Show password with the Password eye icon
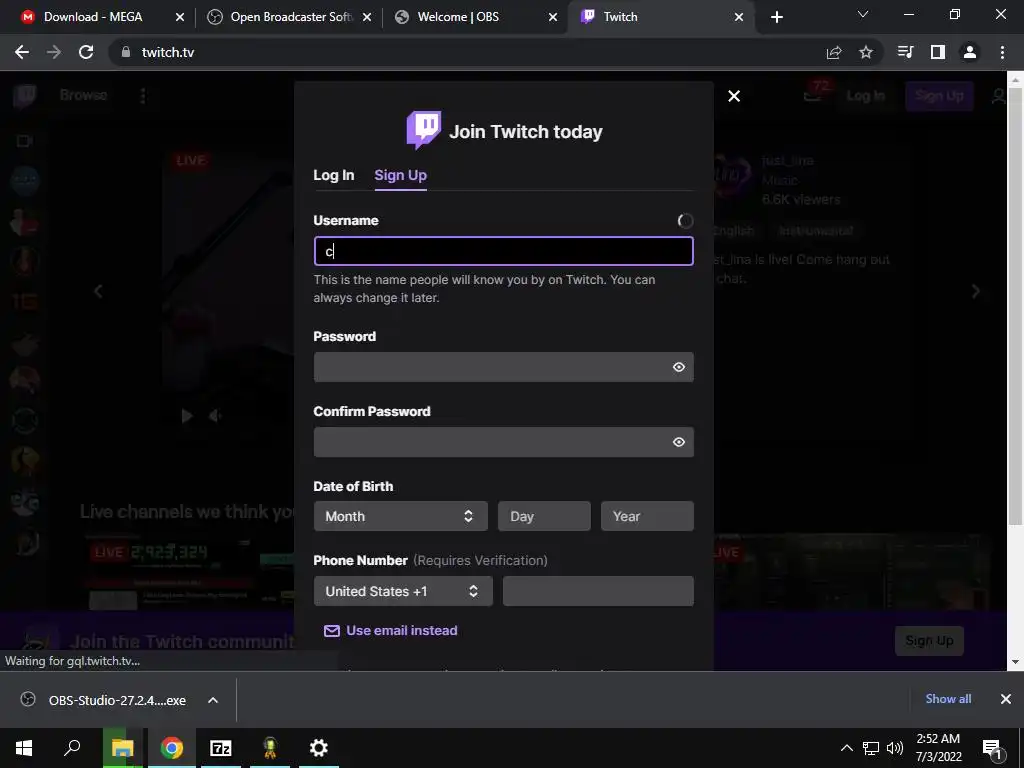The width and height of the screenshot is (1024, 768). pos(679,367)
